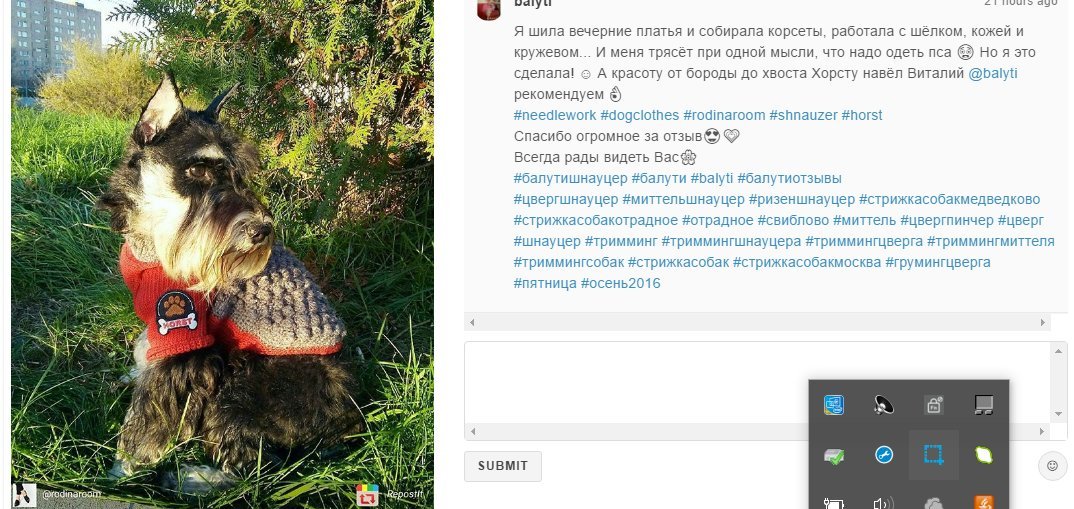This screenshot has width=1074, height=509.
Task: Click the balyti profile avatar
Action: tap(489, 8)
